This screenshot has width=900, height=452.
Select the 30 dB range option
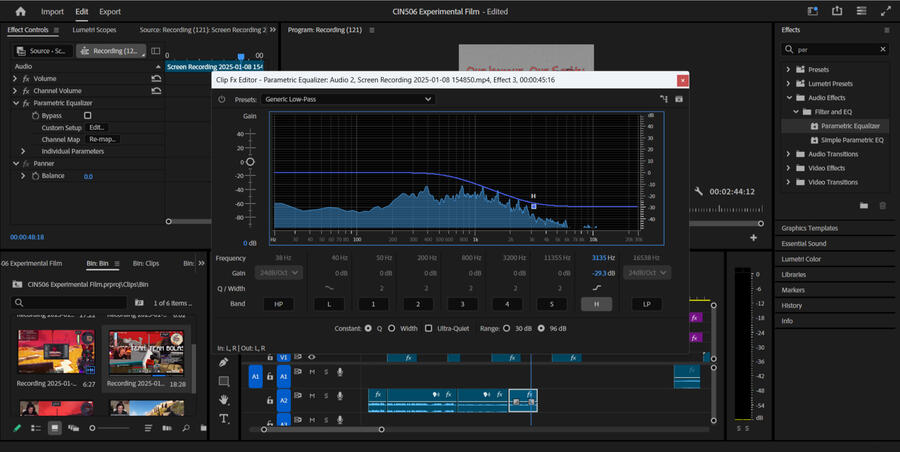pos(506,328)
